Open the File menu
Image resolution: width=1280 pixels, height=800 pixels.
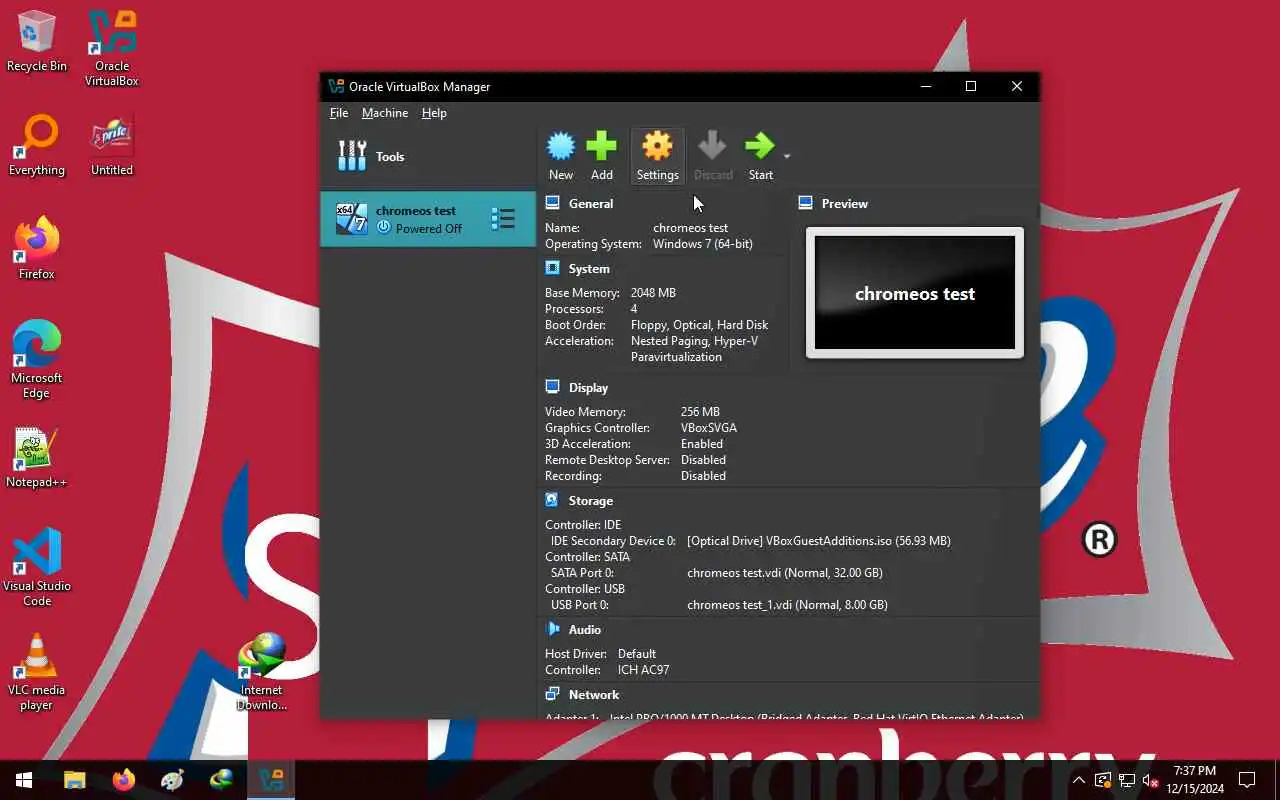pos(339,113)
